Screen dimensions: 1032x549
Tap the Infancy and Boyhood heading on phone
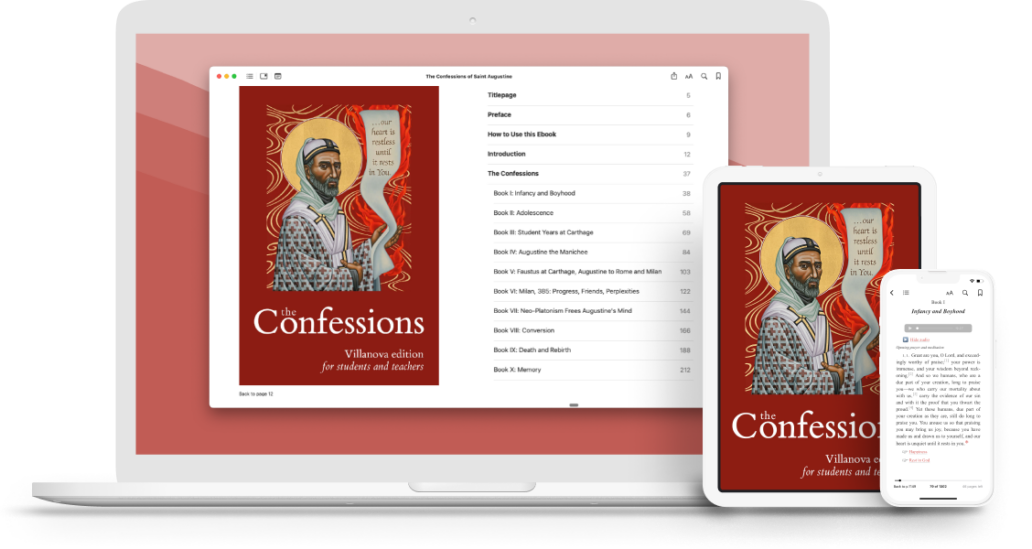pyautogui.click(x=938, y=311)
